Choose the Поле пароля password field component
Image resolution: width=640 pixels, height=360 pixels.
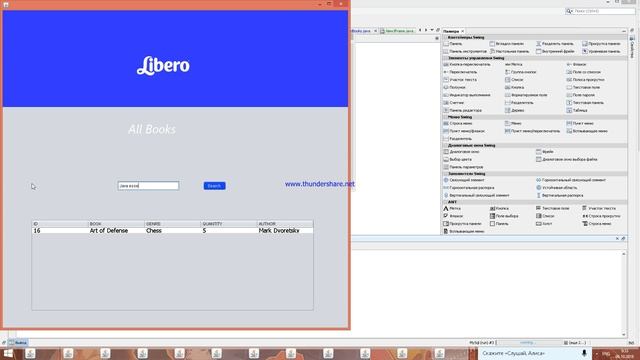[580, 95]
